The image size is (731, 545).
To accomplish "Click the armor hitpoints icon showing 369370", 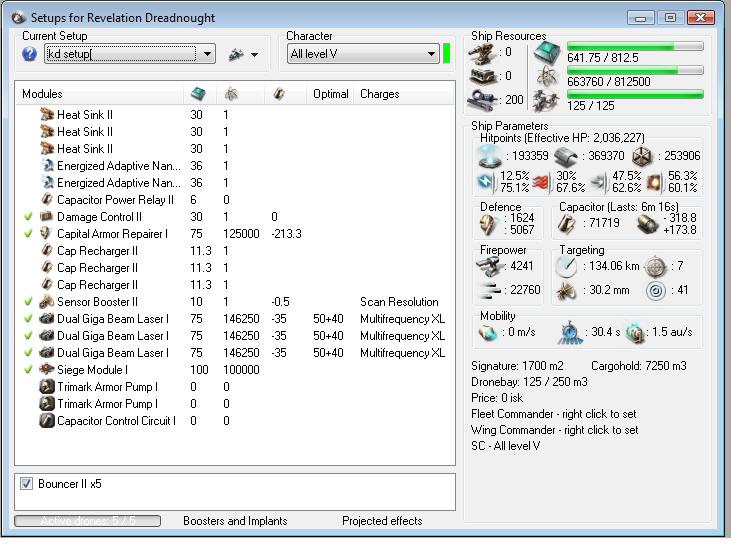I will (566, 157).
